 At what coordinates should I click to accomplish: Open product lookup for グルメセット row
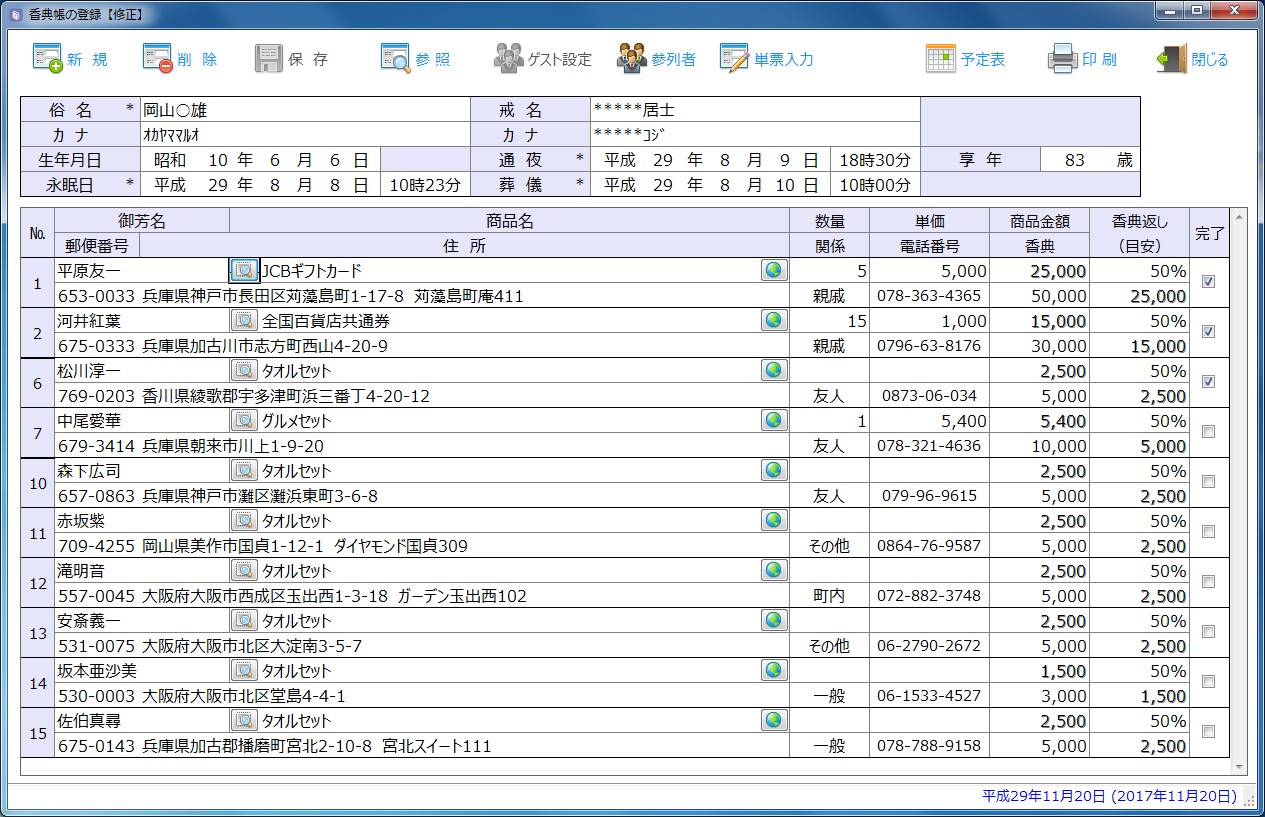point(243,420)
